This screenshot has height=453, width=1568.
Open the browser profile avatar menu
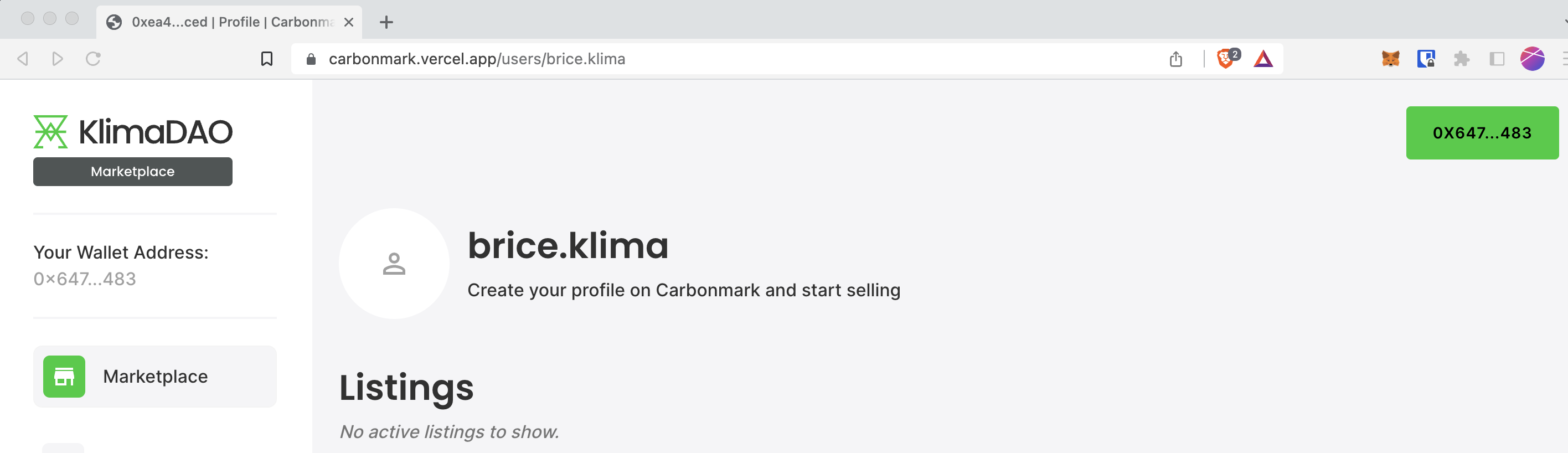(x=1533, y=59)
